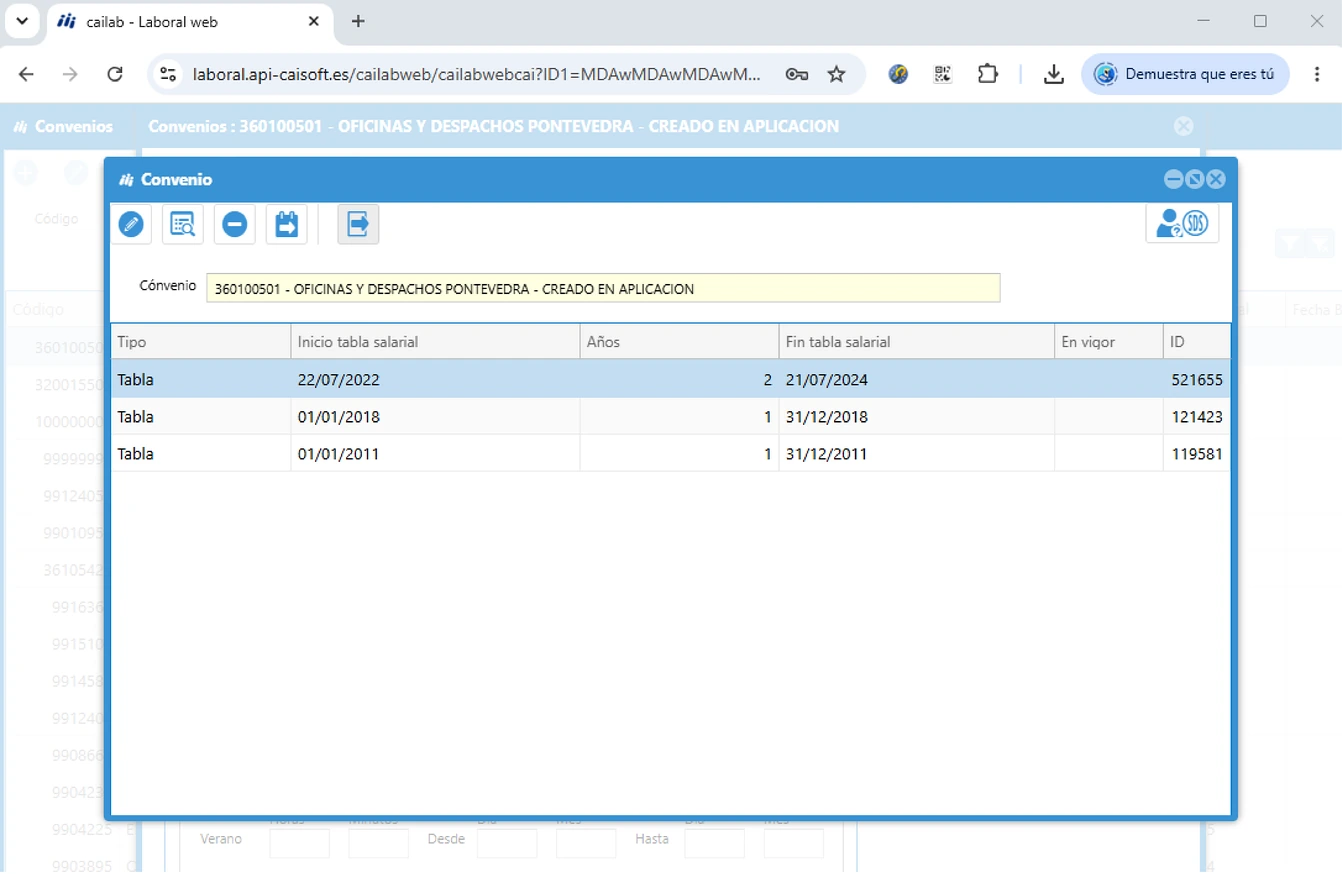Open a new browser tab
The height and width of the screenshot is (874, 1342).
[358, 21]
